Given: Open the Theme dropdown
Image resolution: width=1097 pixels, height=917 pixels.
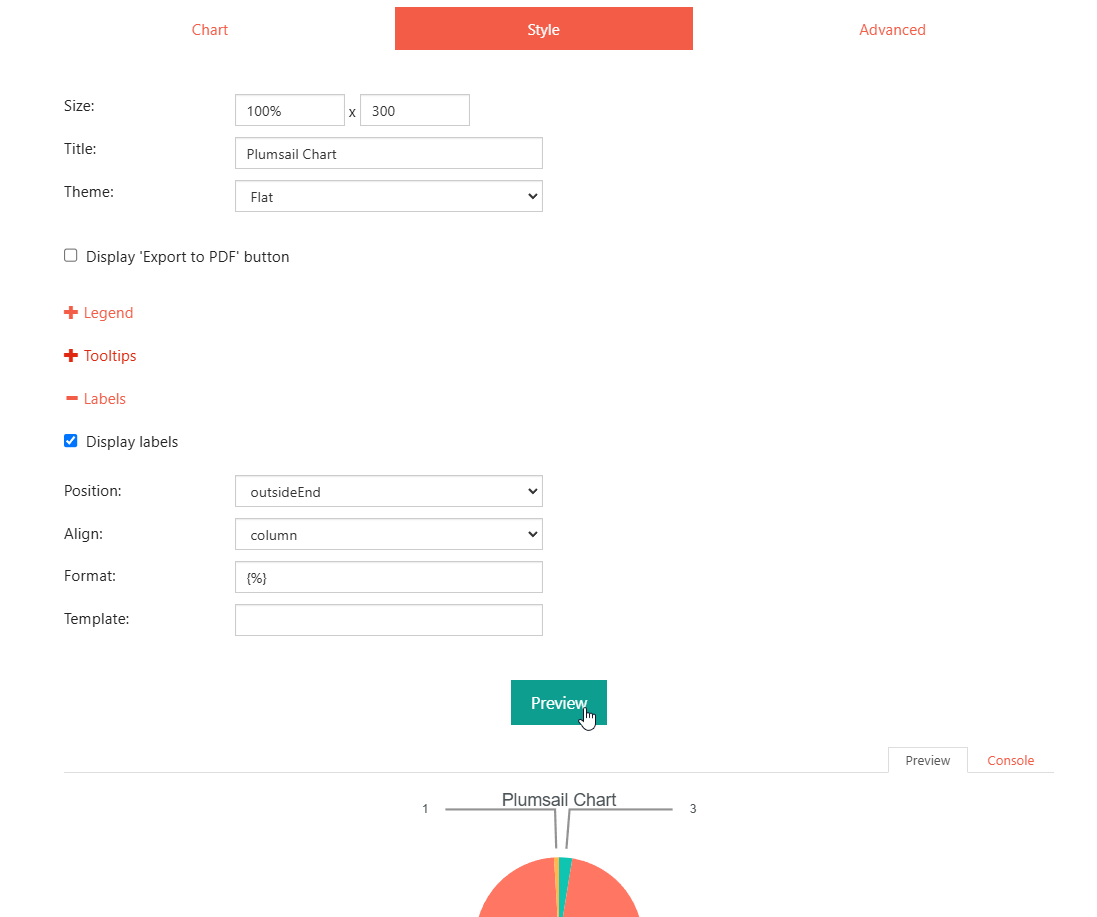Looking at the screenshot, I should pyautogui.click(x=388, y=197).
